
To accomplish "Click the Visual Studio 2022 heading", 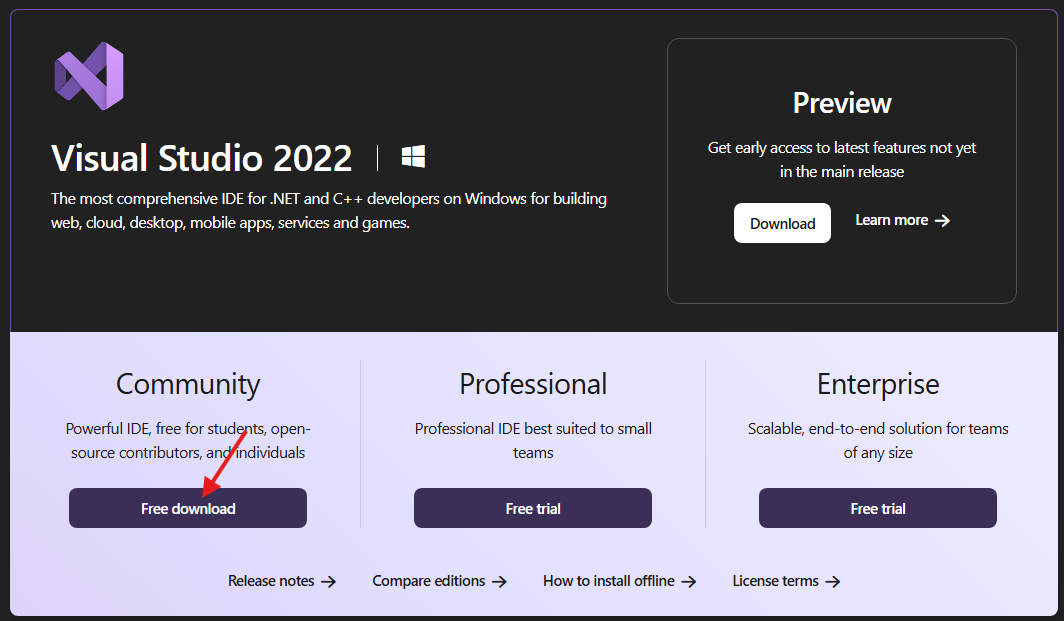I will [202, 157].
